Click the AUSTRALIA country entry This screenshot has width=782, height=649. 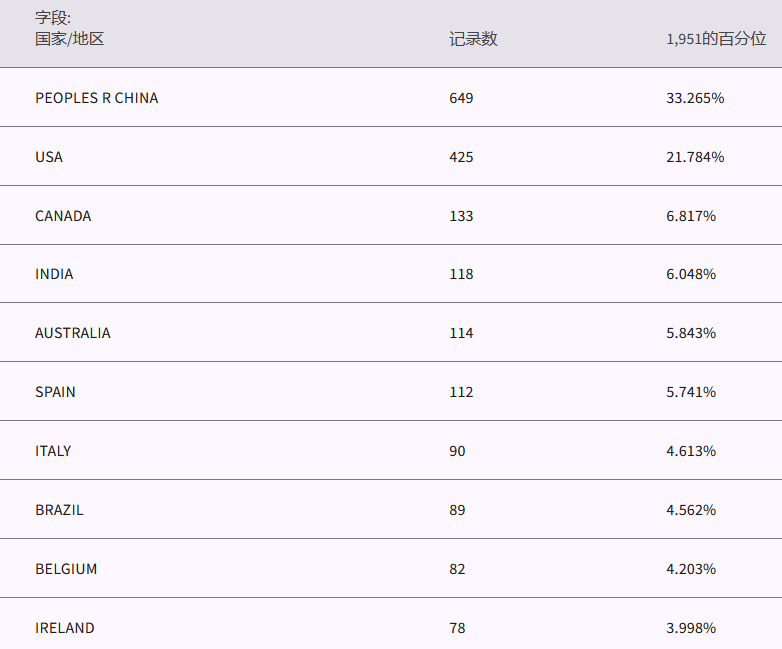point(73,333)
